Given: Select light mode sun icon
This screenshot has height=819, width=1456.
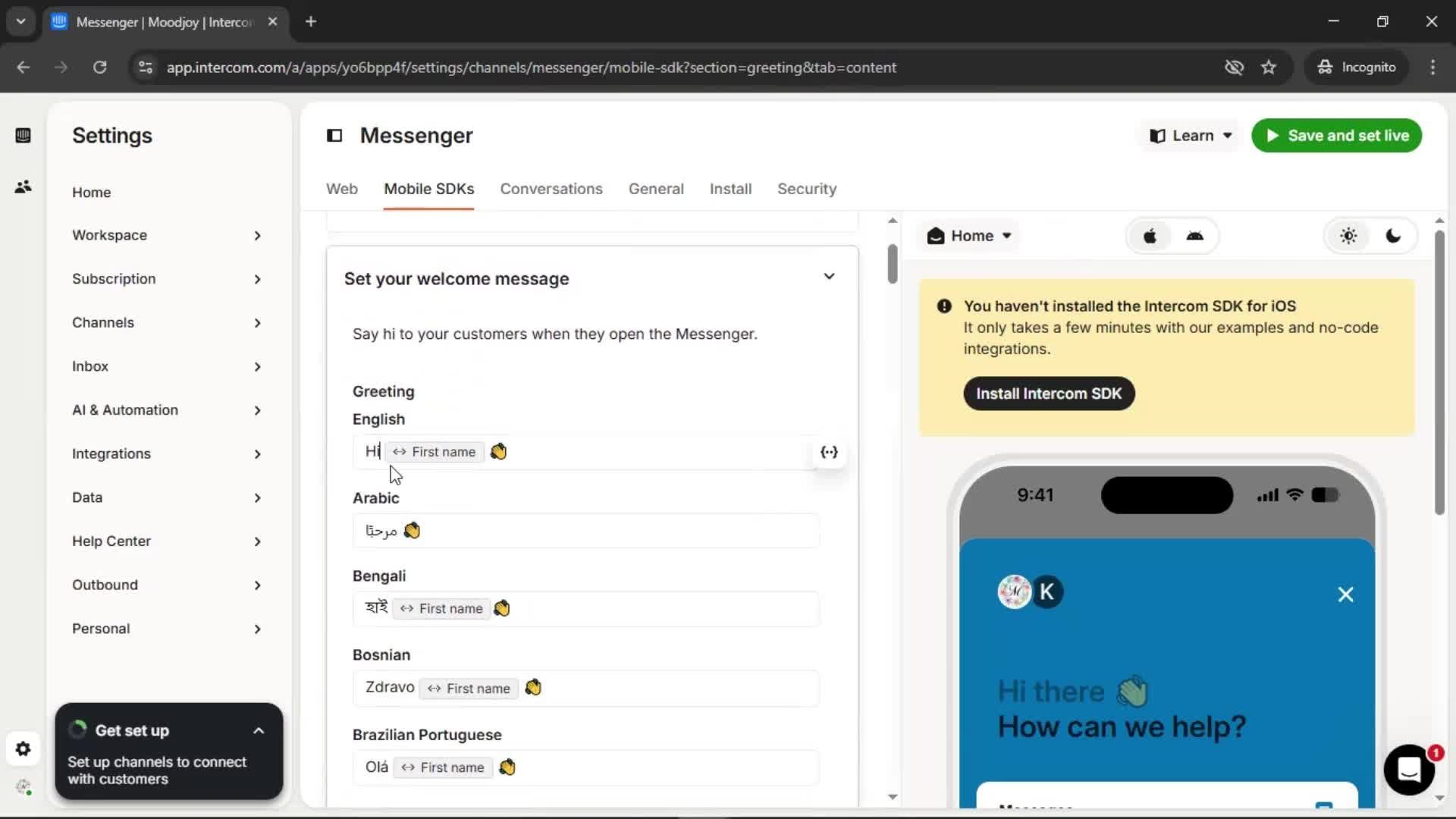Looking at the screenshot, I should [1348, 236].
